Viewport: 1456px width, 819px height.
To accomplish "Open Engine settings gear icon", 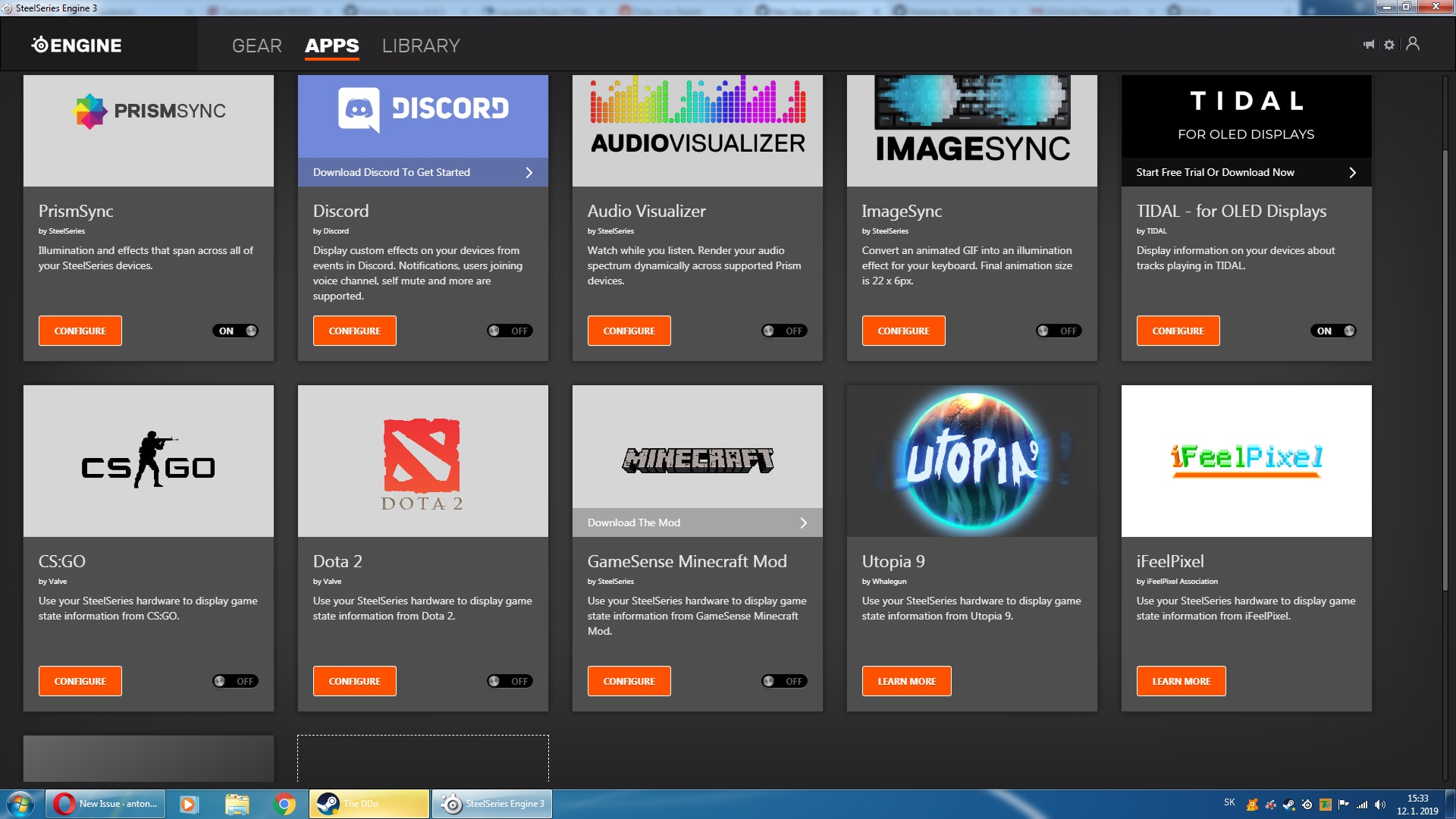I will pyautogui.click(x=1389, y=45).
